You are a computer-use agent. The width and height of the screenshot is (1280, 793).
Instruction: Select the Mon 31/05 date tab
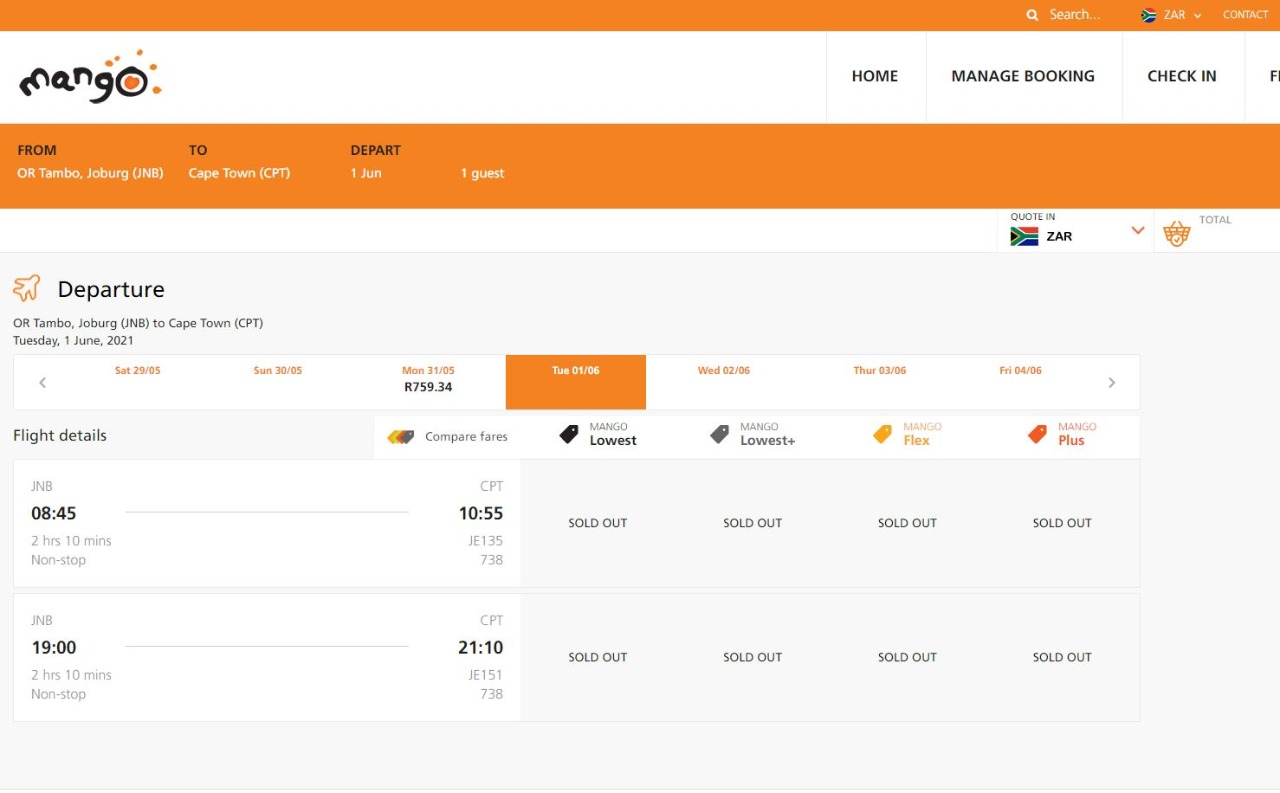pos(428,379)
